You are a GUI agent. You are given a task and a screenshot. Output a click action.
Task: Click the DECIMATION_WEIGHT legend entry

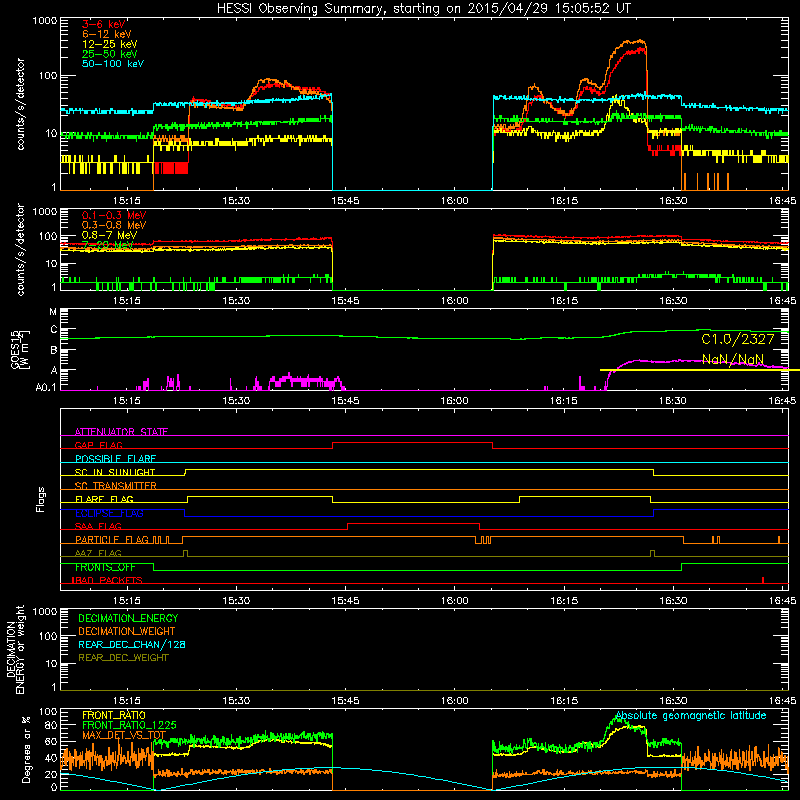(127, 631)
